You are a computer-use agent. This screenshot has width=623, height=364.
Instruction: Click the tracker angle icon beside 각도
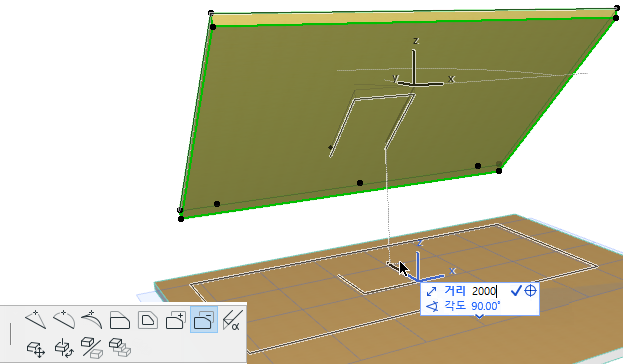pos(431,306)
